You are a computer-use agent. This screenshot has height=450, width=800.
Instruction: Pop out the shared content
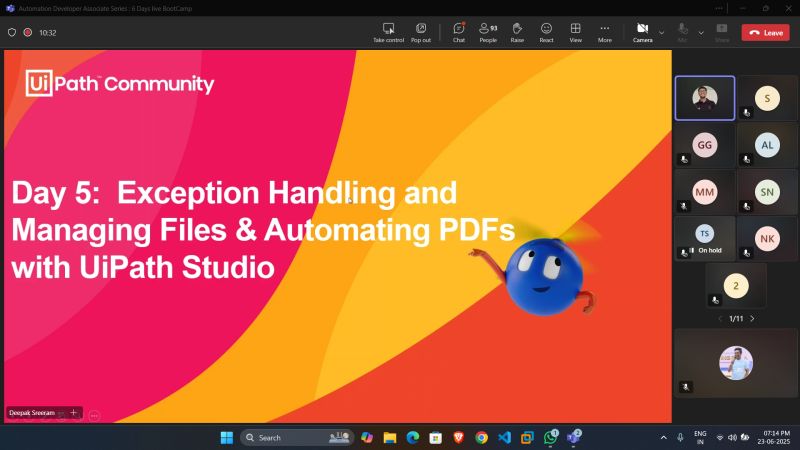(x=421, y=32)
